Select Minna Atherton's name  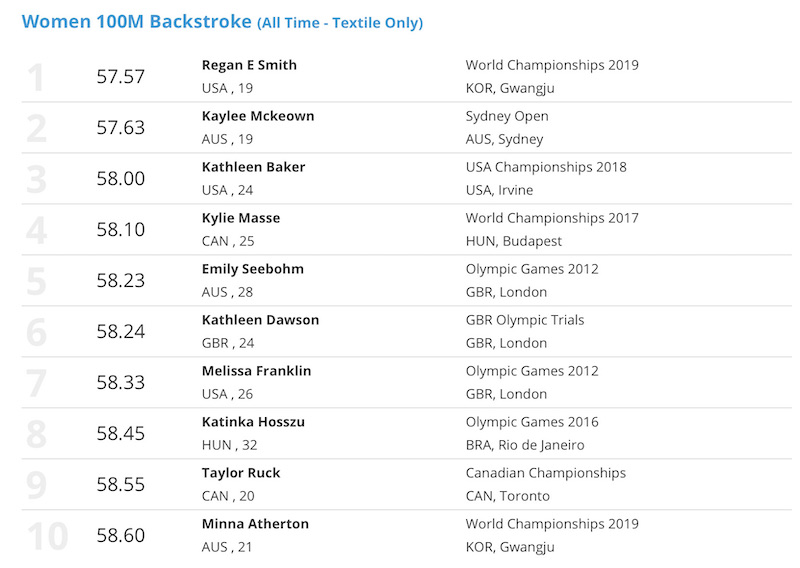[x=255, y=524]
